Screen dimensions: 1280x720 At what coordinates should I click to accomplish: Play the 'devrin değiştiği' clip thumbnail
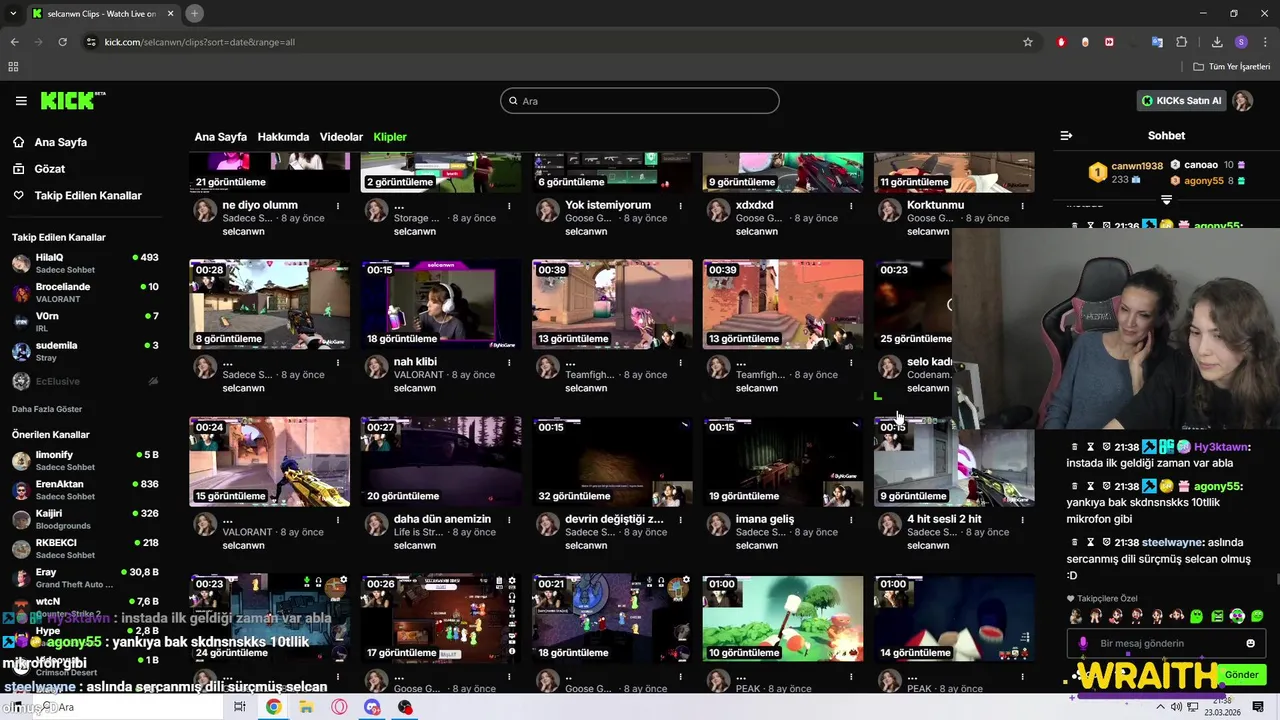click(x=612, y=461)
